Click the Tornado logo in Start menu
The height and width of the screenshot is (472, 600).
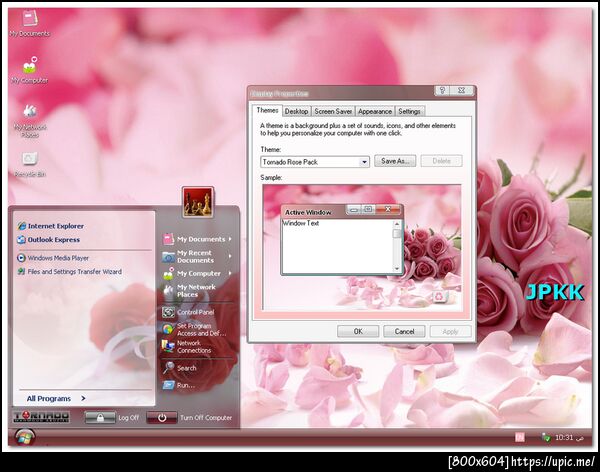tap(41, 417)
